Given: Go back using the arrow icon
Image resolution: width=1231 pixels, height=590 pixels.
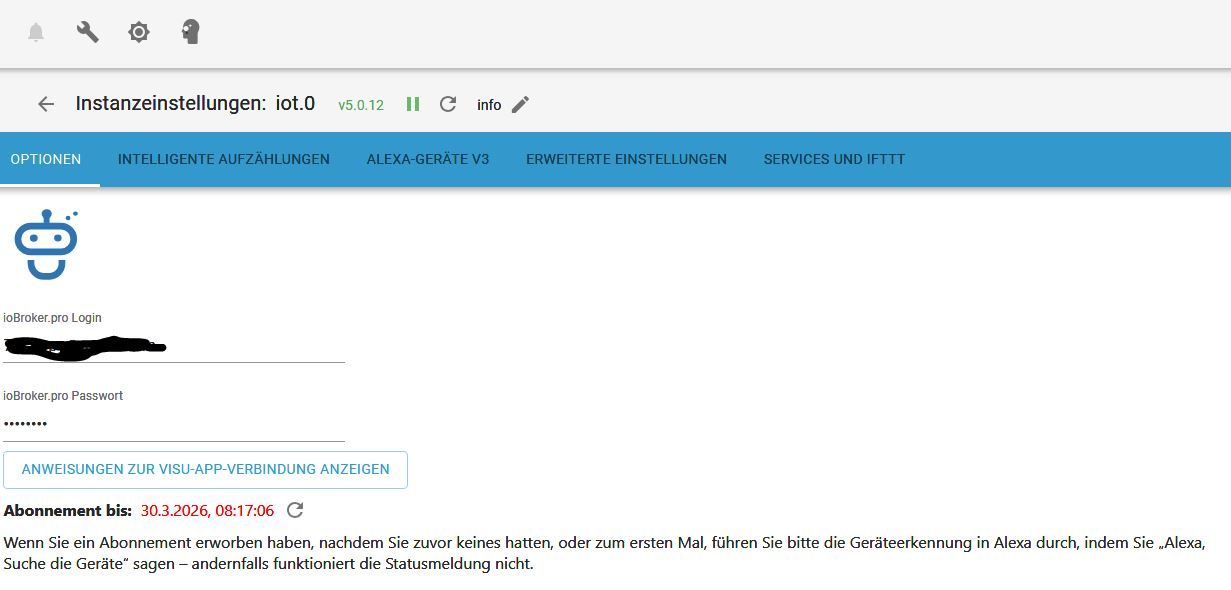Looking at the screenshot, I should click(x=45, y=104).
